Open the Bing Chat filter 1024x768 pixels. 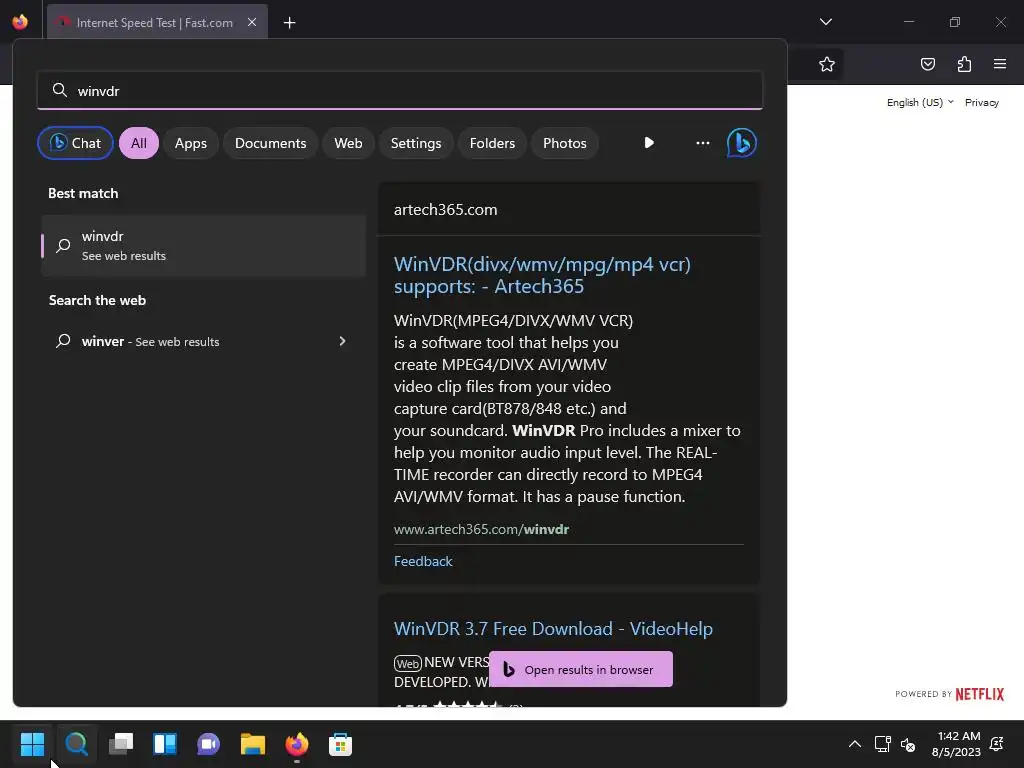75,143
